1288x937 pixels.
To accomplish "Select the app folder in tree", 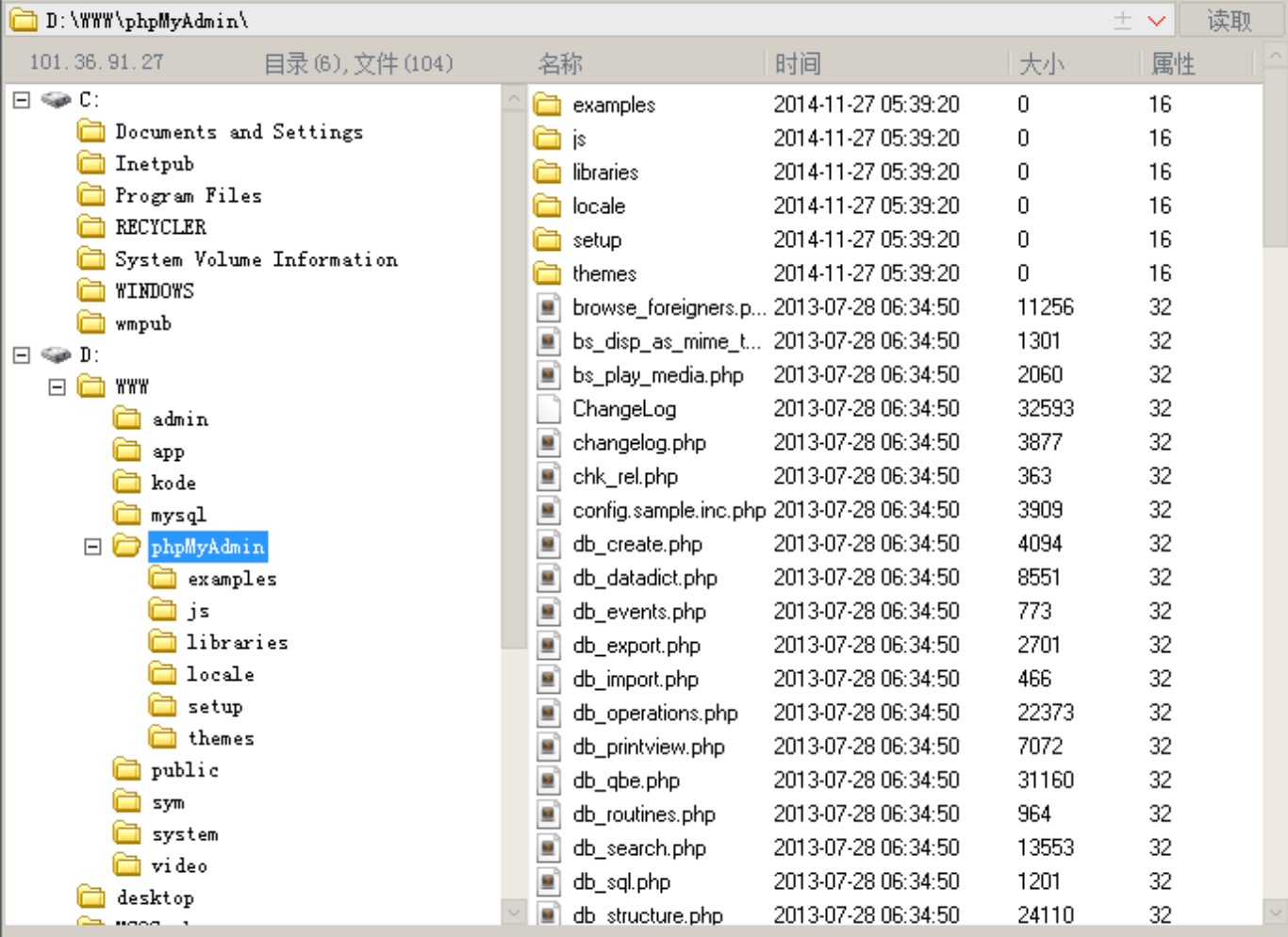I will 168,452.
